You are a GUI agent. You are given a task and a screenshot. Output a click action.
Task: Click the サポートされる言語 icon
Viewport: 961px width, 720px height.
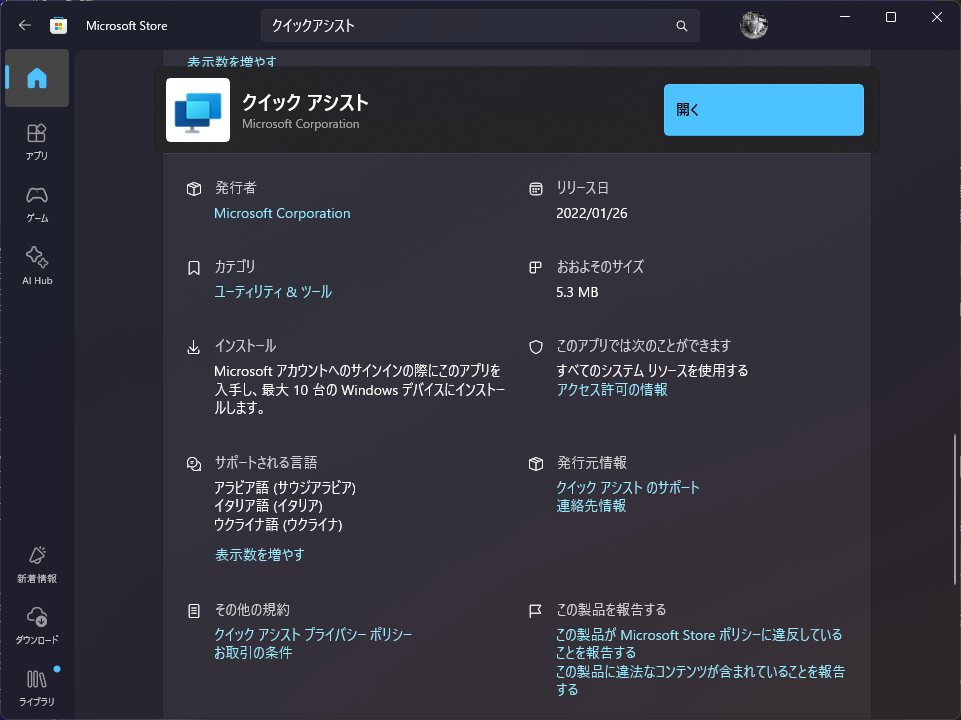pos(194,464)
